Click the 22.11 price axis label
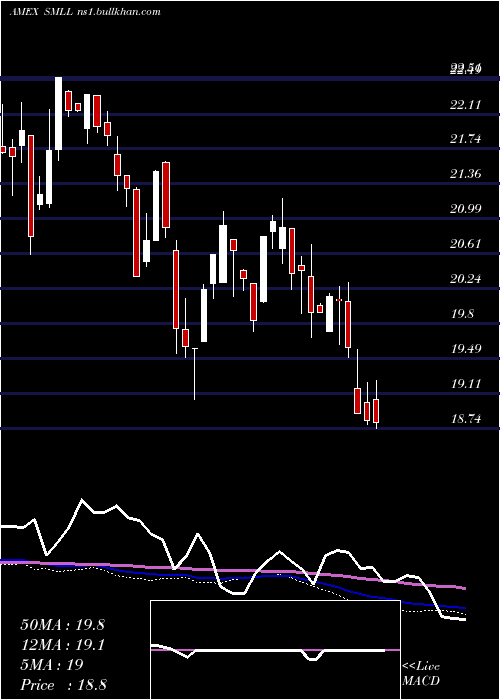Image resolution: width=500 pixels, height=700 pixels. click(466, 104)
